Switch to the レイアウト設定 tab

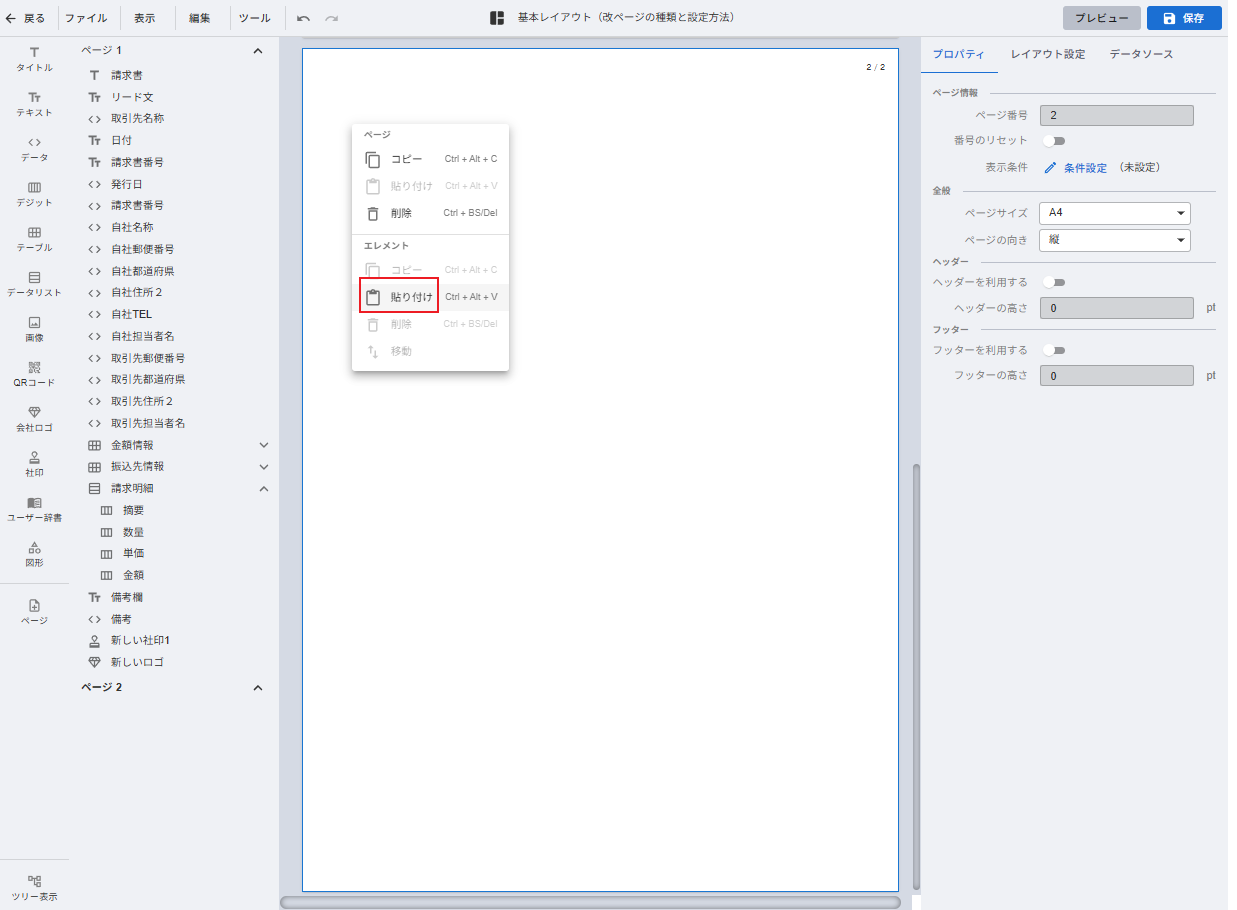point(1047,54)
